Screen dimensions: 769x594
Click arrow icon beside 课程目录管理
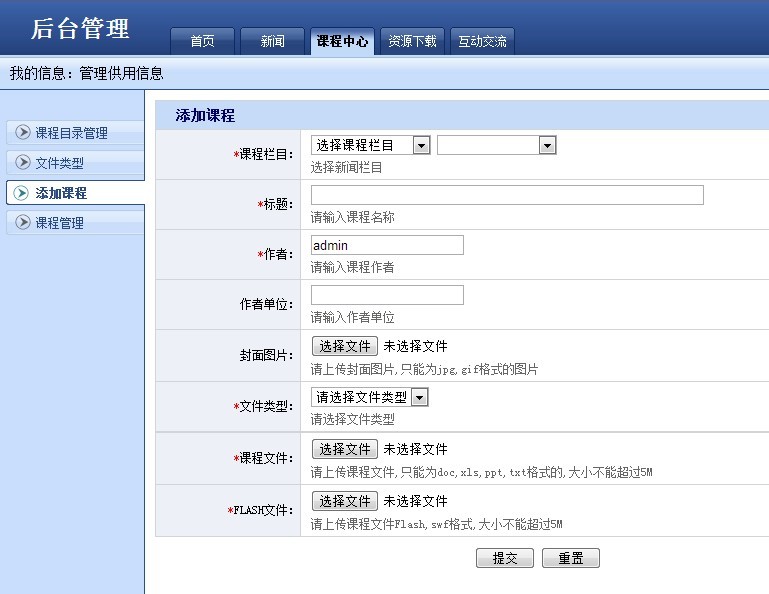click(x=23, y=132)
